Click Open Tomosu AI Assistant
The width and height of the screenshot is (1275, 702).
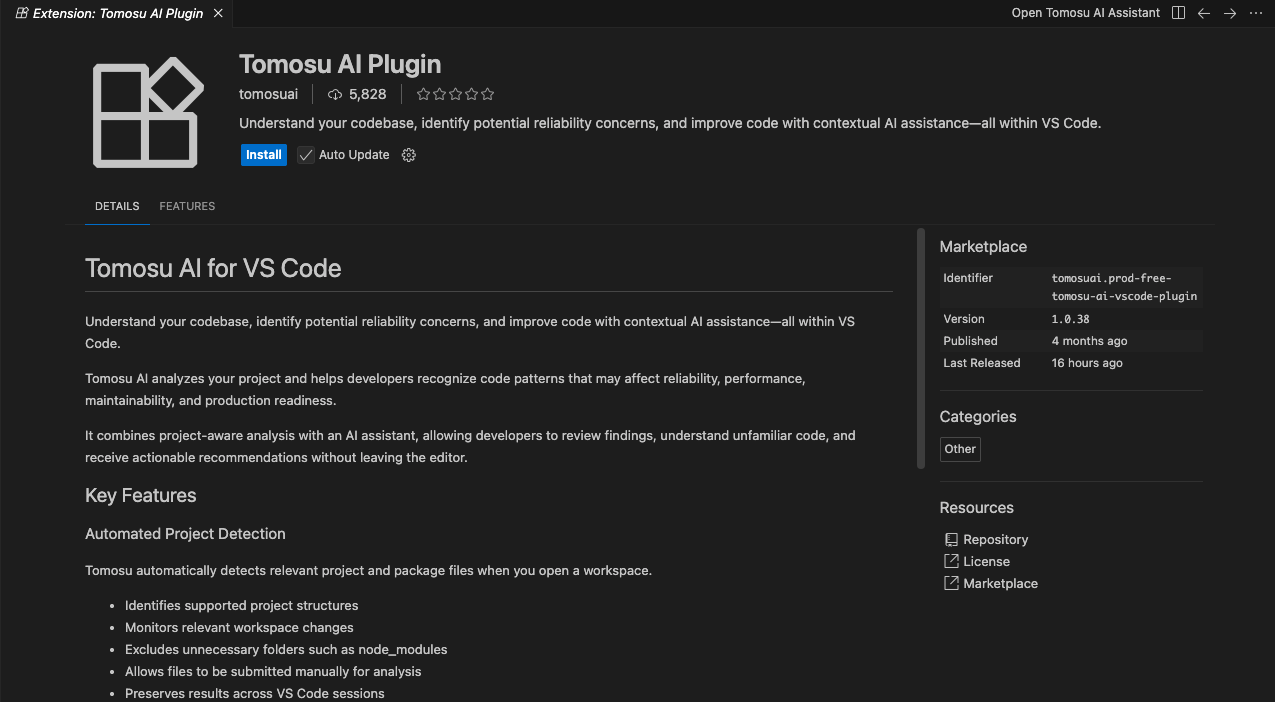coord(1086,13)
